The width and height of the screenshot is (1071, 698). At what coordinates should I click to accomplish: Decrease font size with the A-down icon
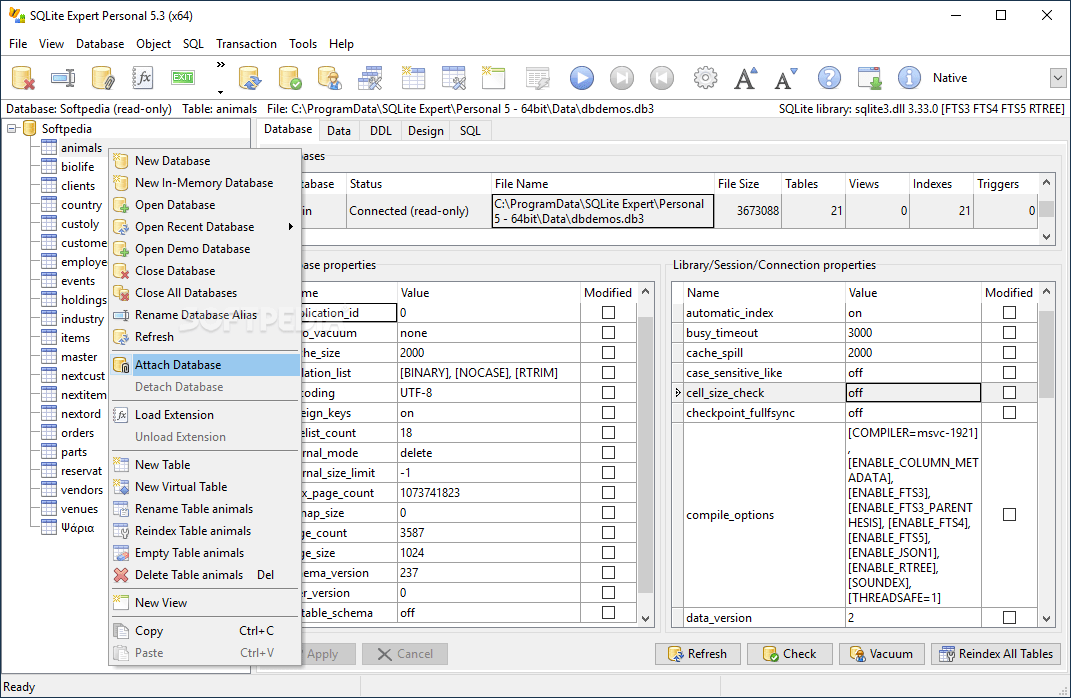click(x=786, y=78)
